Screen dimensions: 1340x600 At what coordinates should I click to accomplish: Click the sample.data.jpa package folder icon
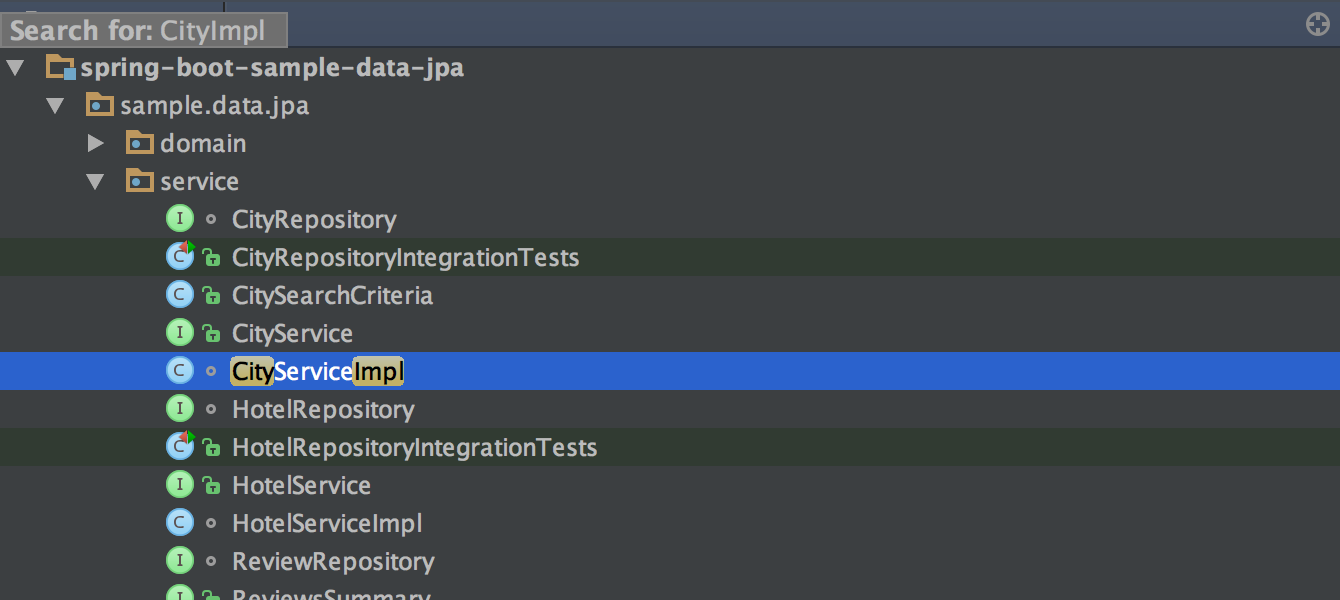pos(100,105)
